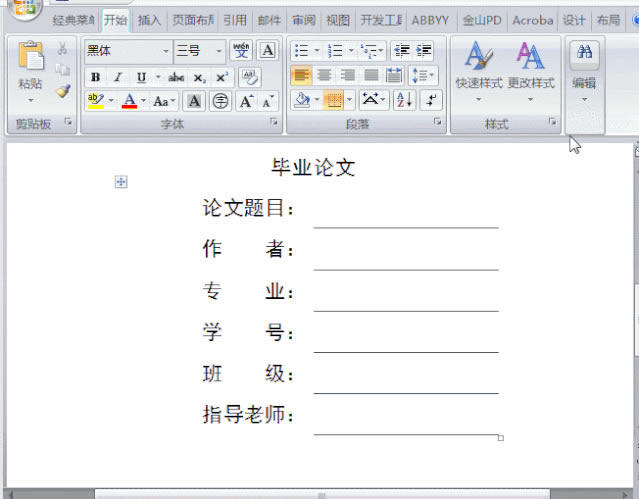Screen dimensions: 639x499
Task: Toggle strikethrough formatting
Action: [x=176, y=77]
